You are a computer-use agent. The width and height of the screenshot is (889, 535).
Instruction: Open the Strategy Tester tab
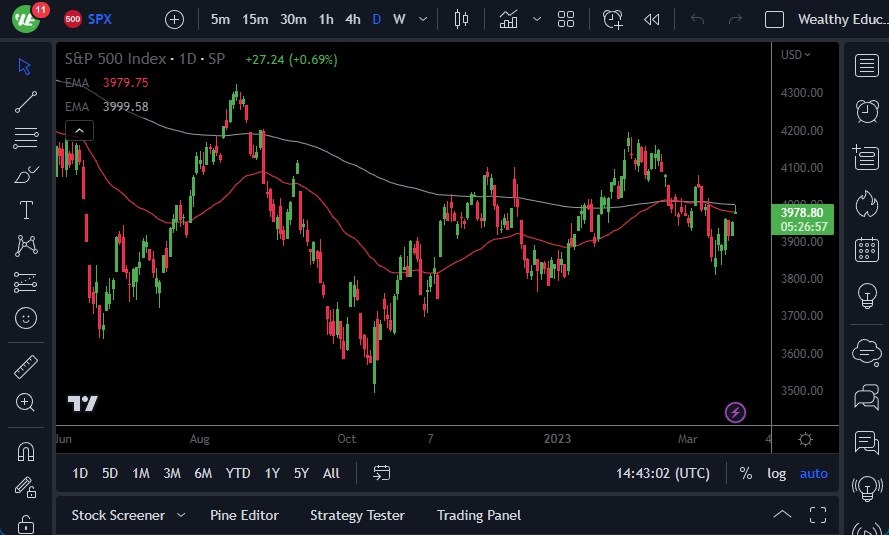357,515
